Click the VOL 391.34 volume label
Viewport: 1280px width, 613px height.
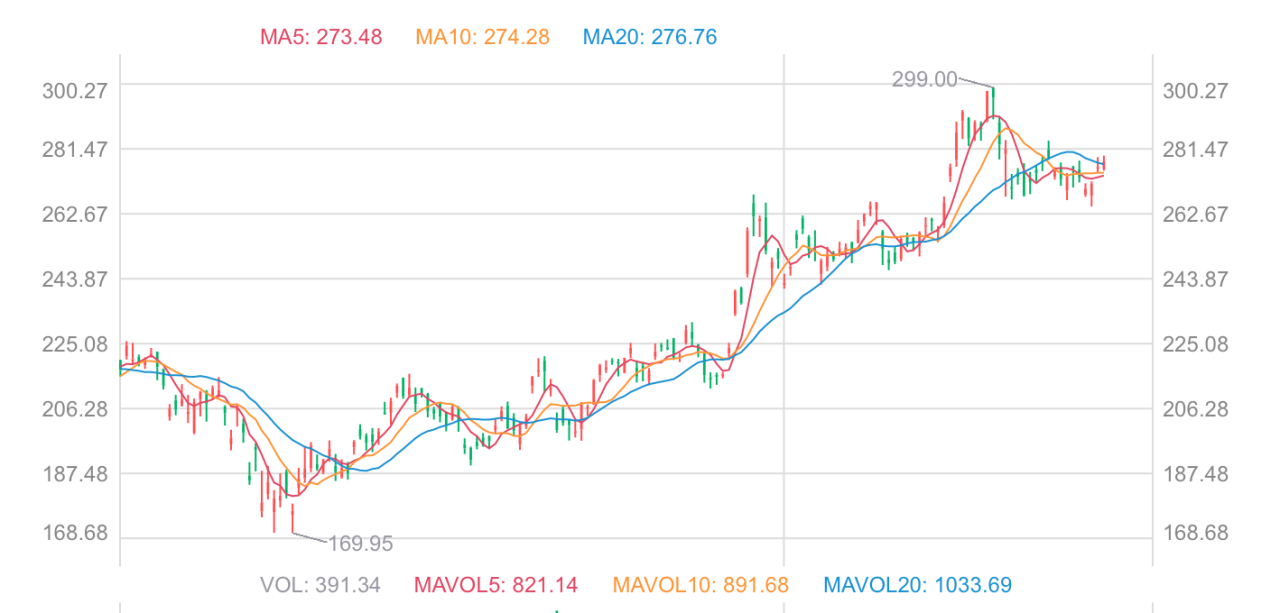coord(320,585)
